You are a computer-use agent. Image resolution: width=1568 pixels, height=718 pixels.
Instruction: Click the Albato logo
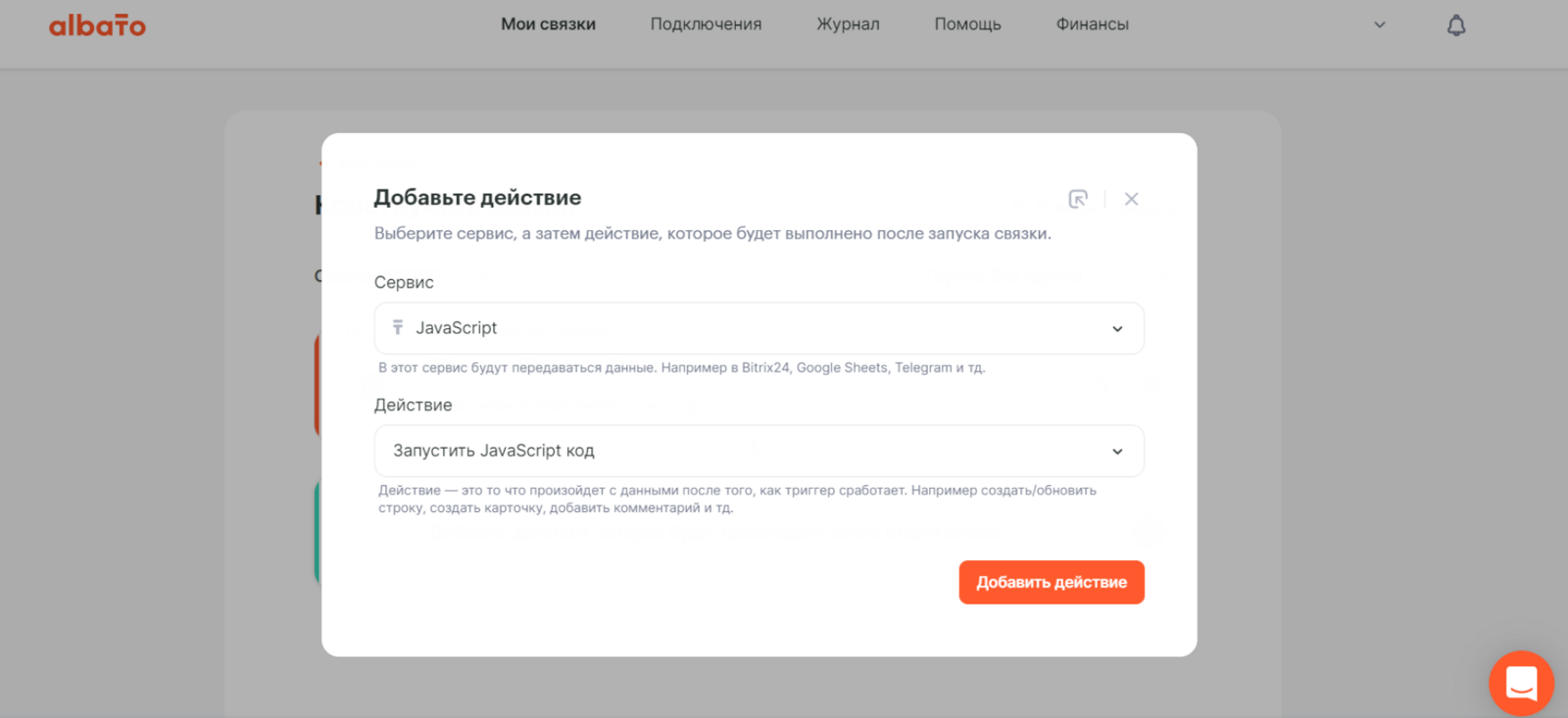tap(97, 25)
